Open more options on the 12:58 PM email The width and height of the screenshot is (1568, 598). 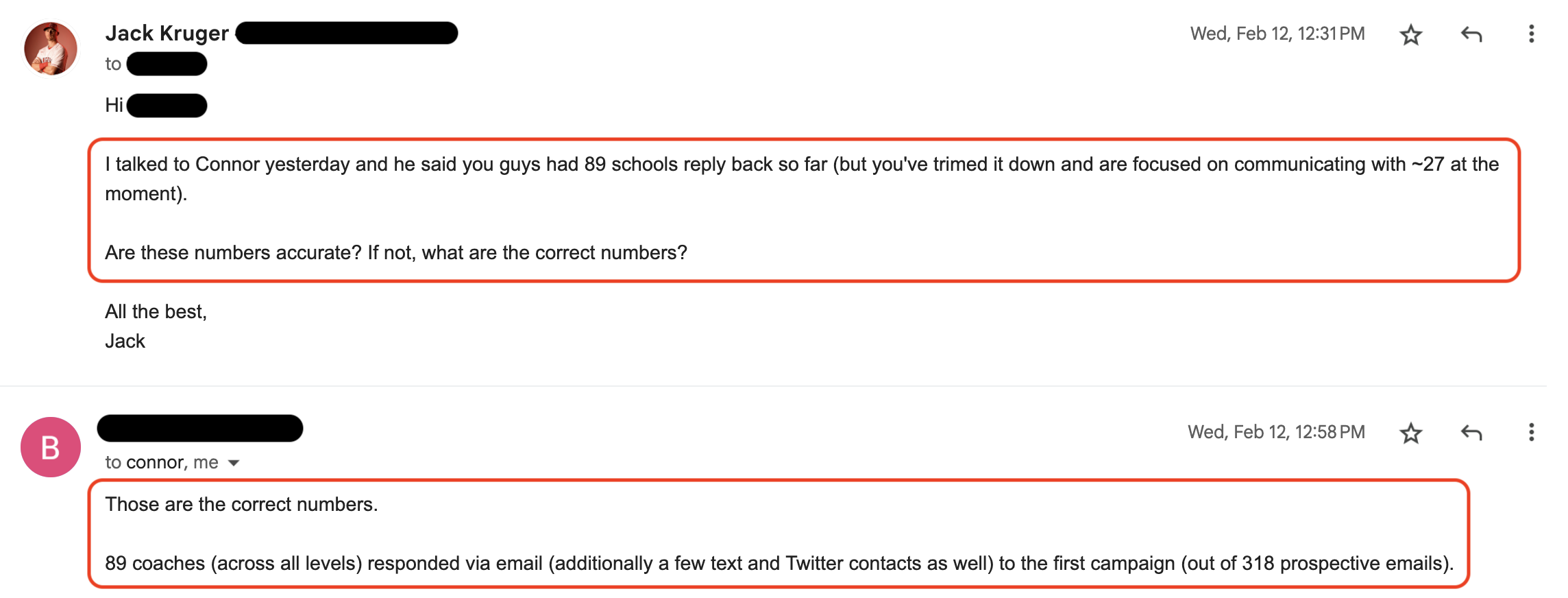click(x=1531, y=433)
